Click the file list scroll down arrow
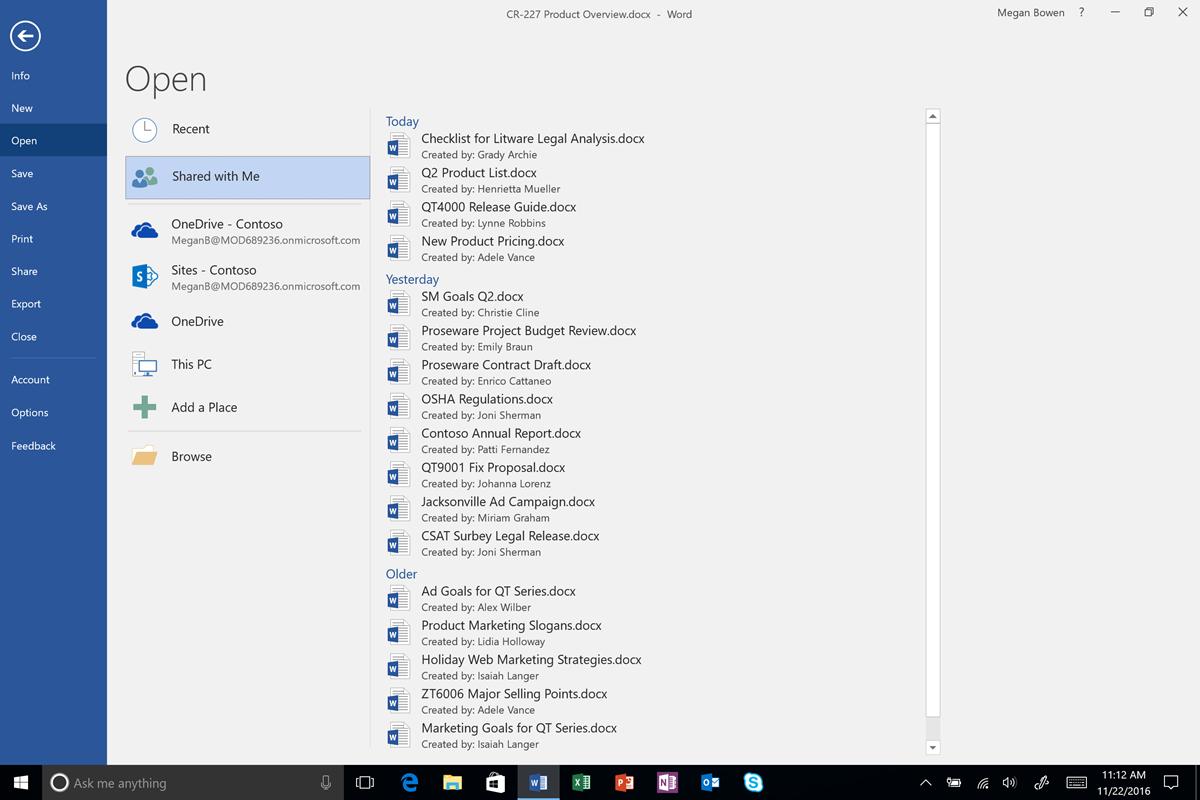The image size is (1200, 800). click(x=933, y=747)
